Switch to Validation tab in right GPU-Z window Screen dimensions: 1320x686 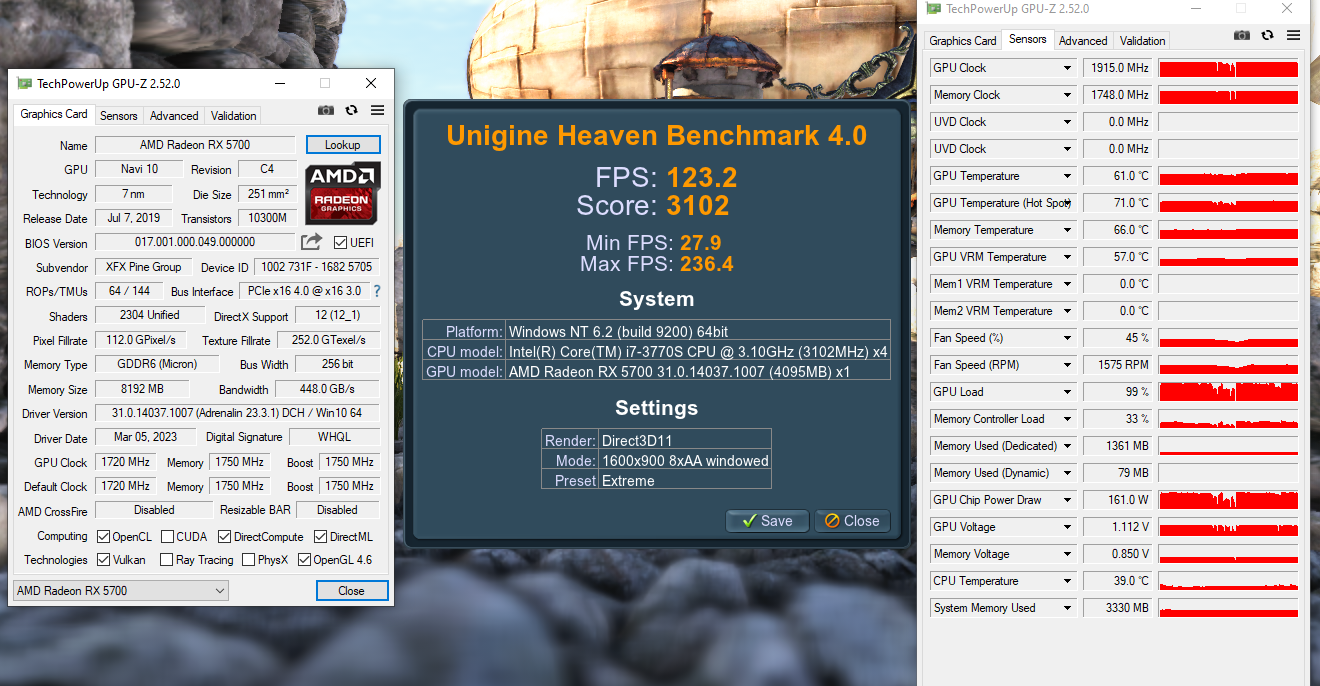(x=1142, y=41)
